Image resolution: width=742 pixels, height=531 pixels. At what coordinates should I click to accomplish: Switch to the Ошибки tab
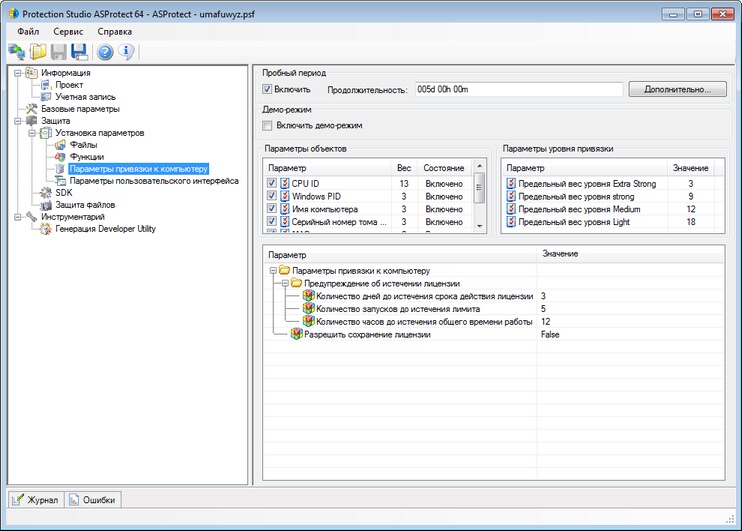point(93,500)
